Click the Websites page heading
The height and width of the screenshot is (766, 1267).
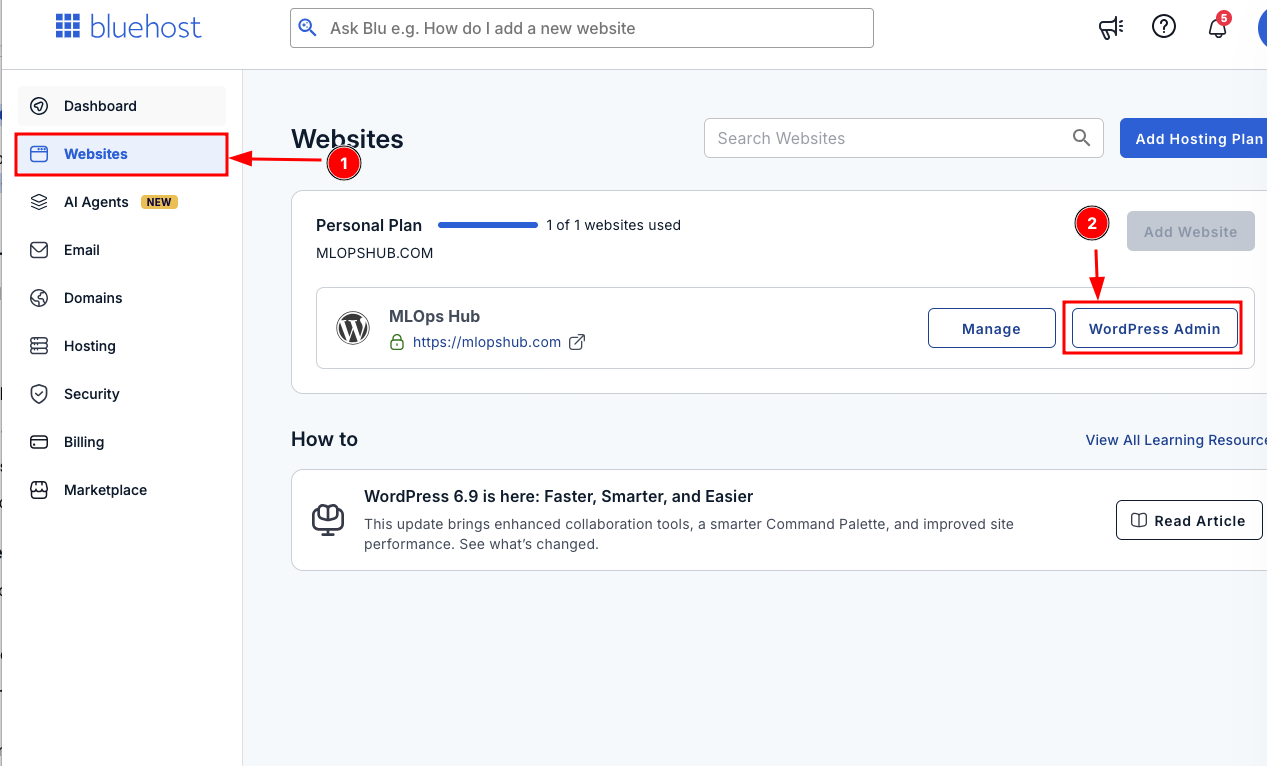[x=347, y=139]
